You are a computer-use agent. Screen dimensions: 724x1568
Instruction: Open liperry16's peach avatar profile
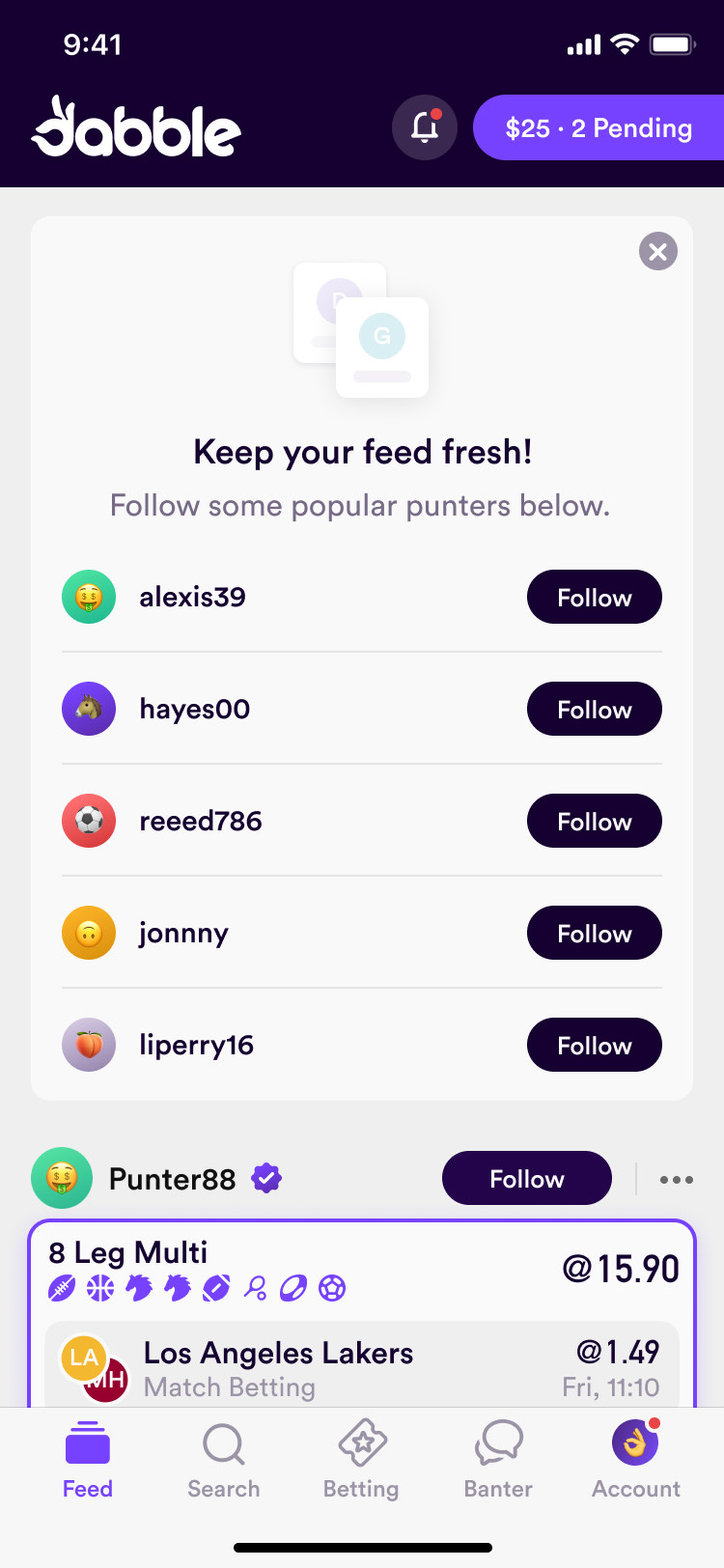89,1045
